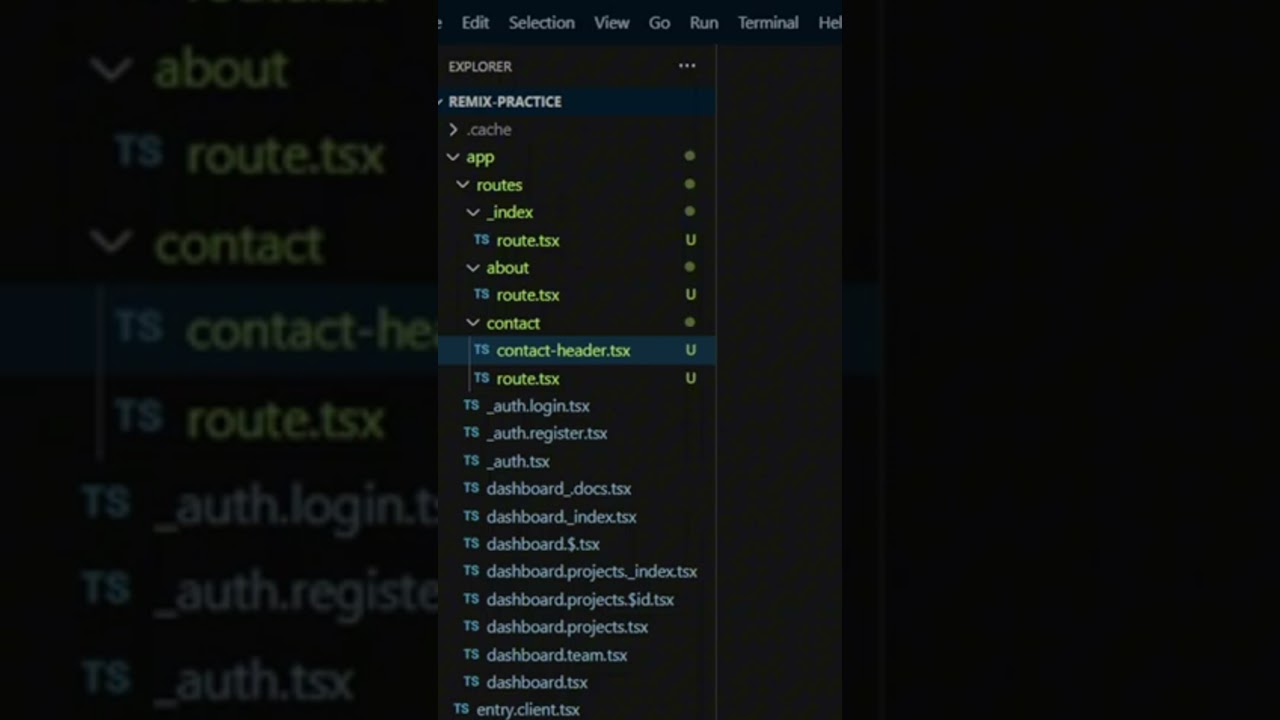Open dashboard.projects.$id.tsx file
Viewport: 1280px width, 720px height.
pyautogui.click(x=580, y=600)
